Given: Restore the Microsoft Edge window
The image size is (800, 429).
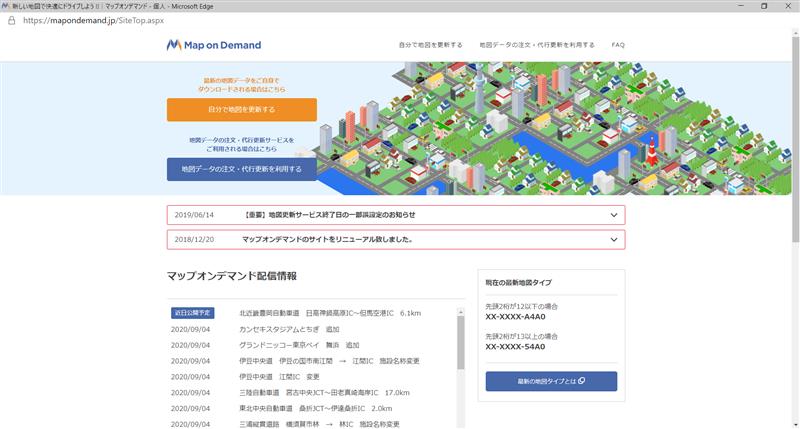Looking at the screenshot, I should click(x=764, y=6).
